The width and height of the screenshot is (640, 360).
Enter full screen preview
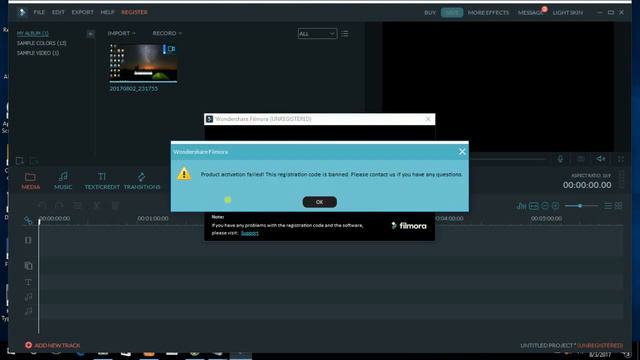621,160
